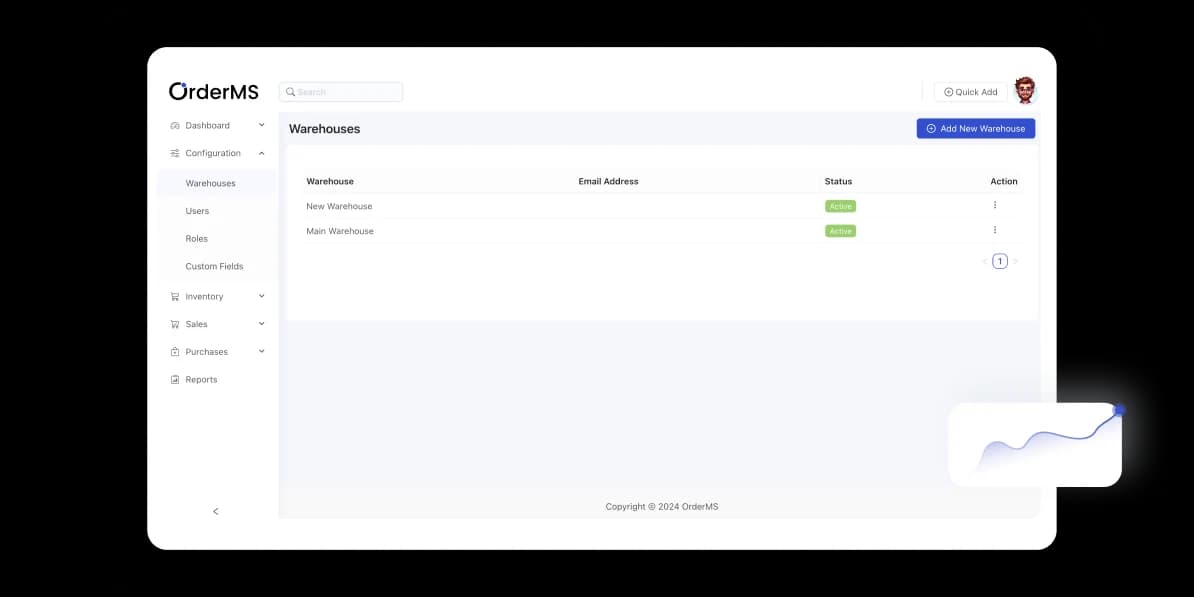Open action menu for Main Warehouse row
Image resolution: width=1194 pixels, height=597 pixels.
(994, 230)
